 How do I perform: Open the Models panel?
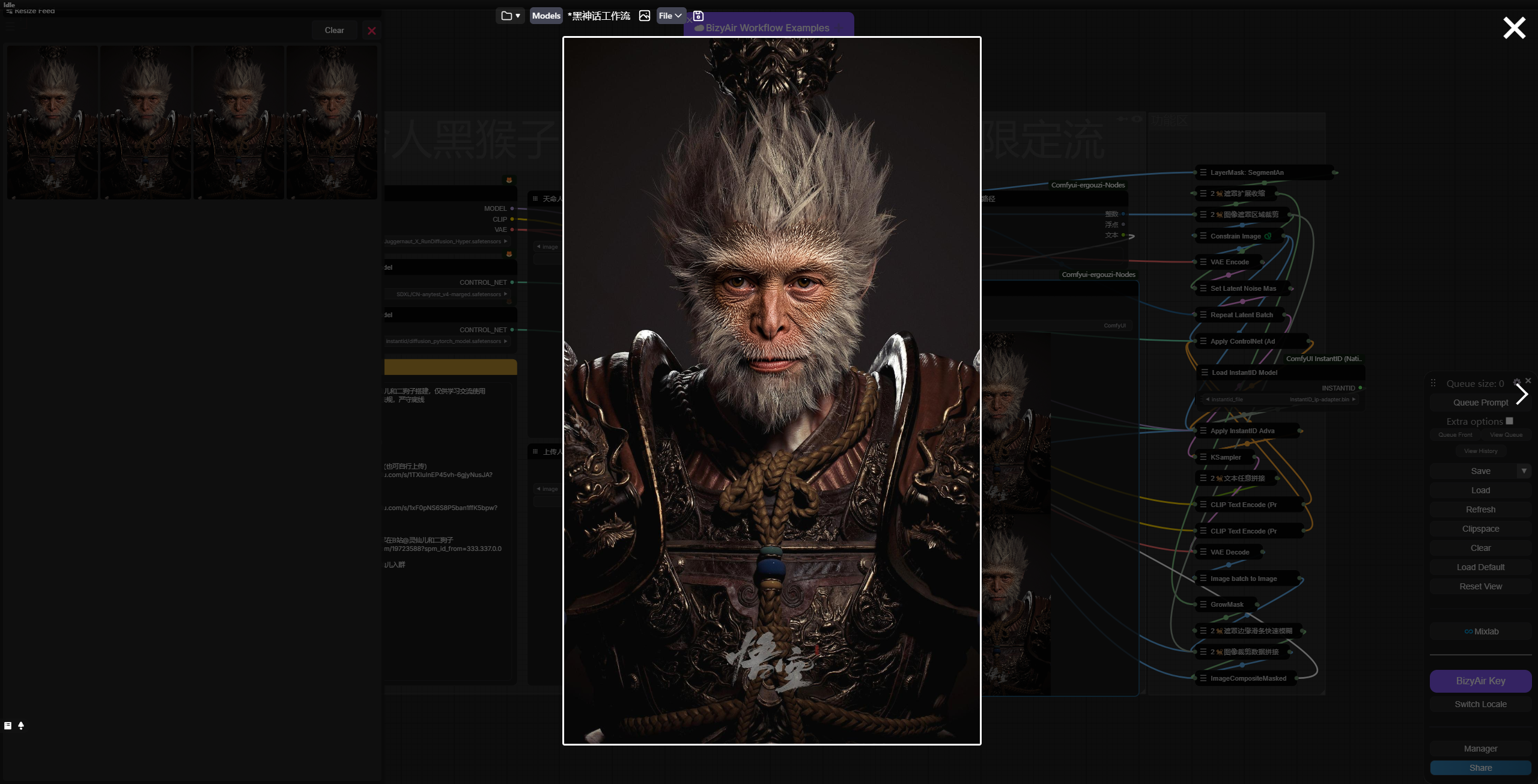point(546,16)
